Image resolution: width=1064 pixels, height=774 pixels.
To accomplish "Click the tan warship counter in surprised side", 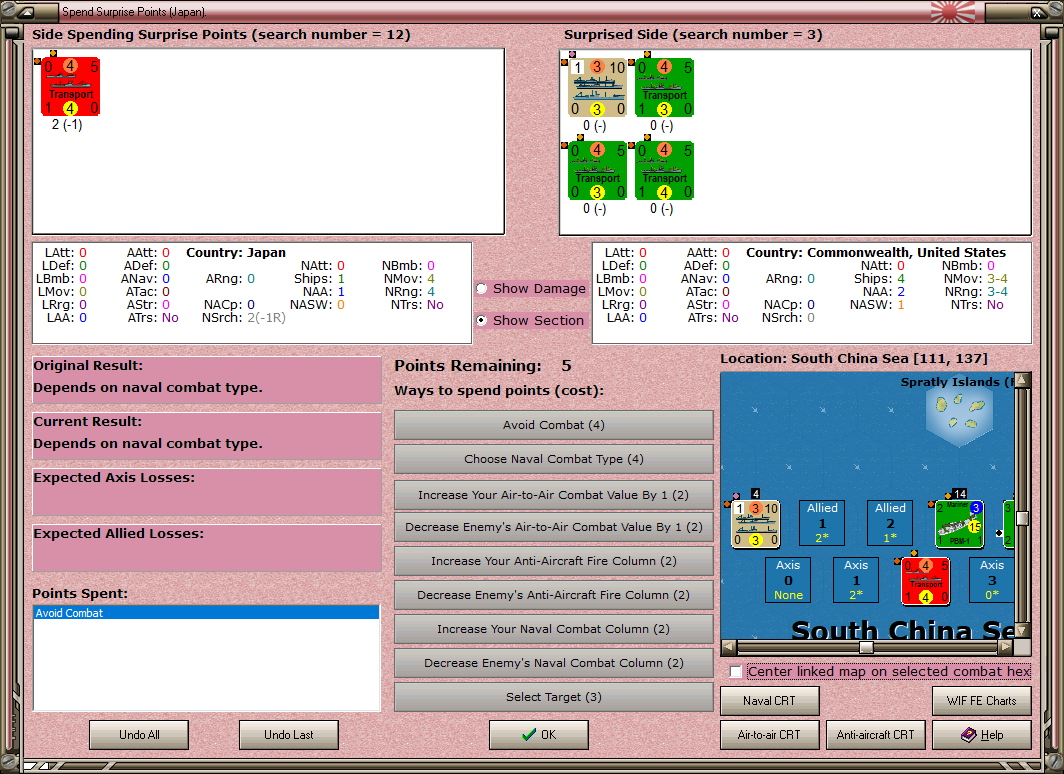I will click(x=598, y=88).
